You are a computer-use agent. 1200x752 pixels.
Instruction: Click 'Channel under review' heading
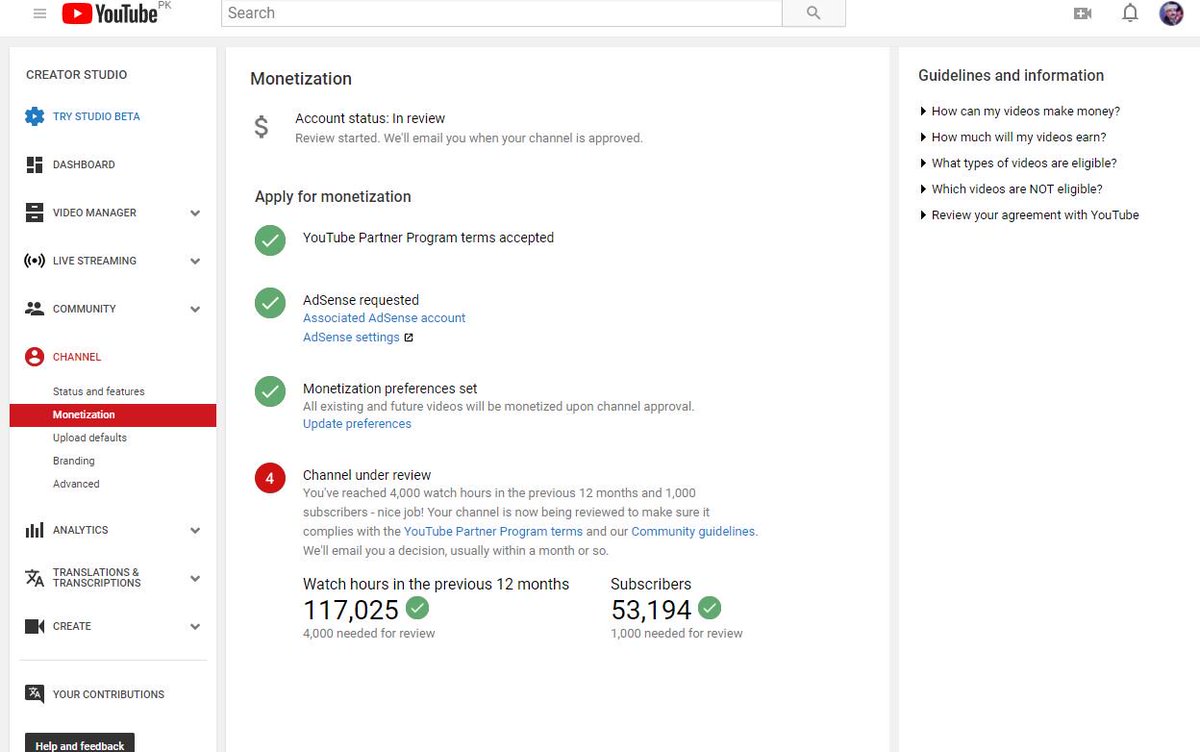pyautogui.click(x=367, y=475)
